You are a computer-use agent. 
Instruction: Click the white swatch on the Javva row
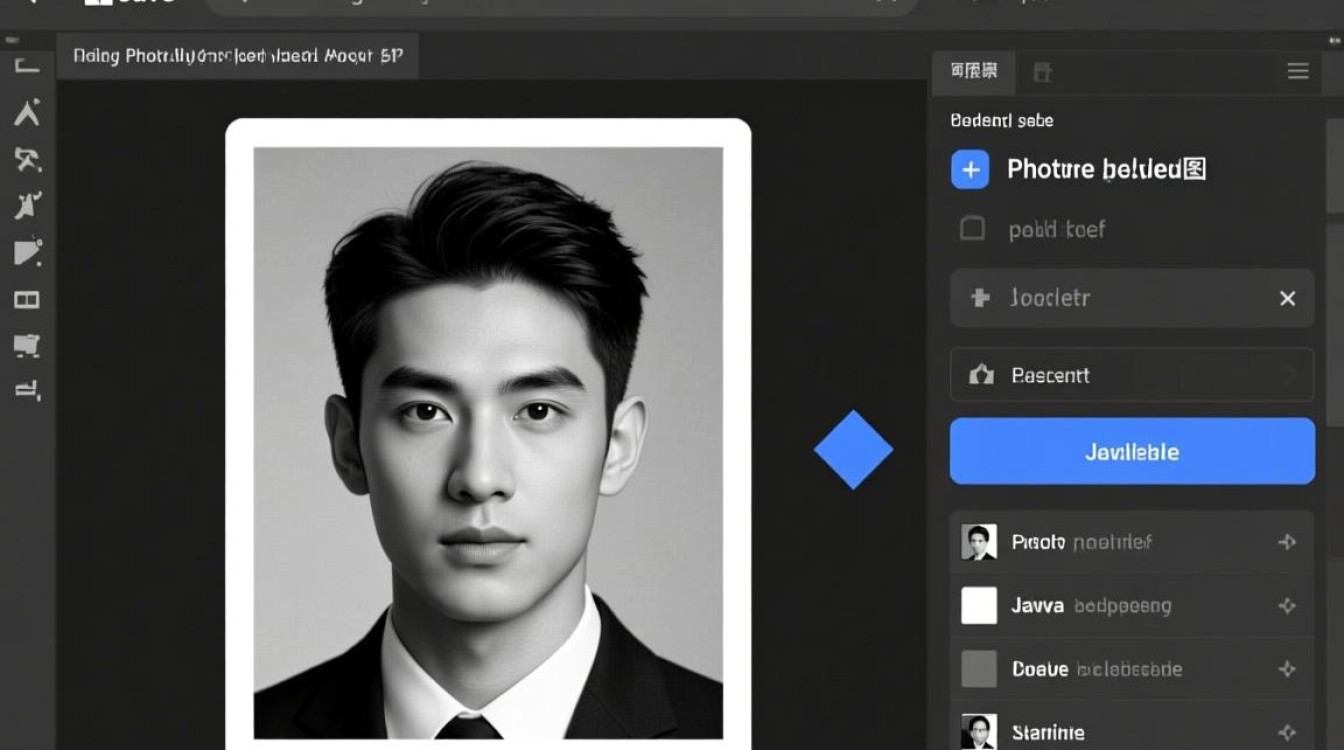pyautogui.click(x=979, y=606)
